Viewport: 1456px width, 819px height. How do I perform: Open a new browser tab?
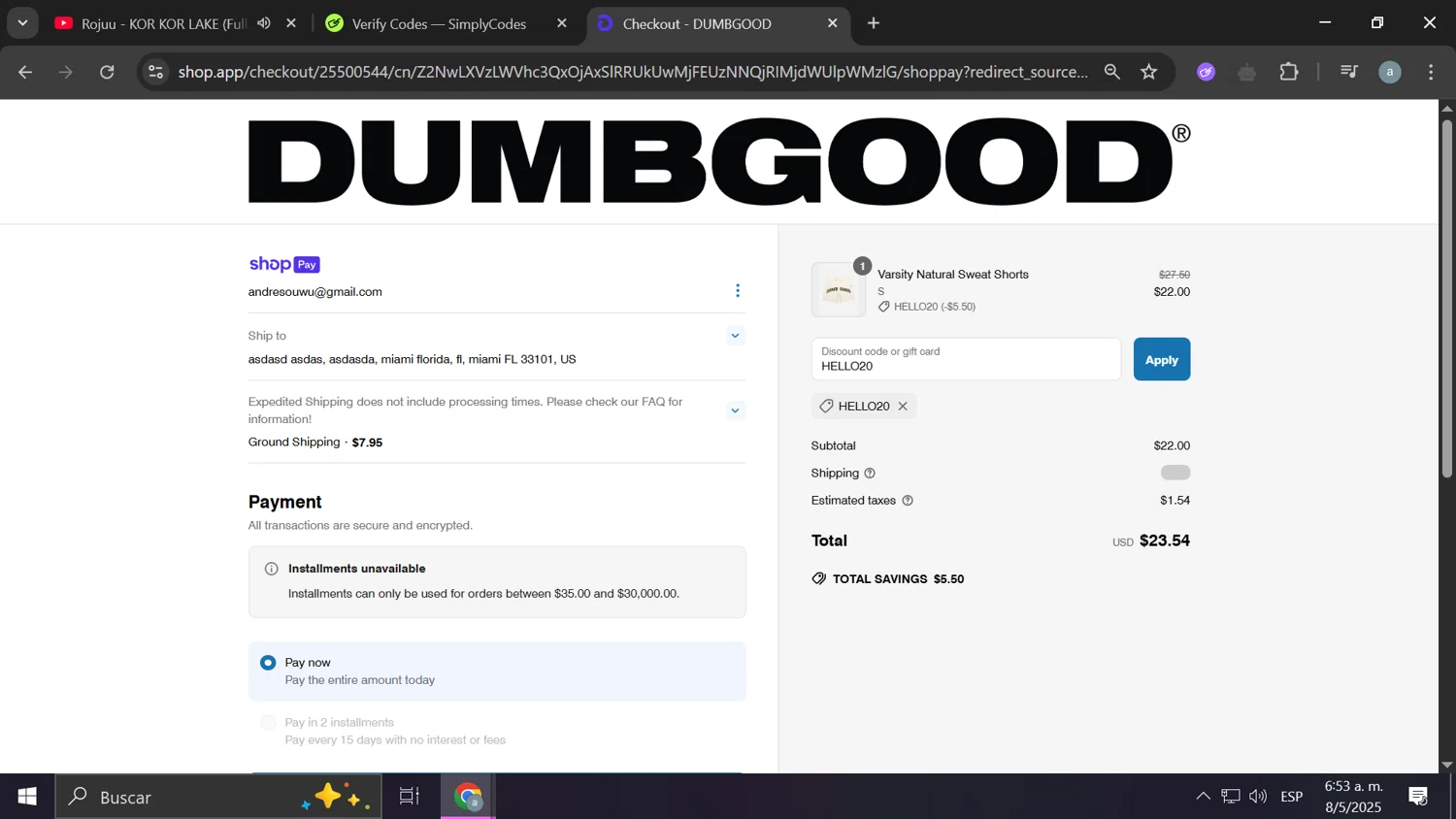coord(874,23)
